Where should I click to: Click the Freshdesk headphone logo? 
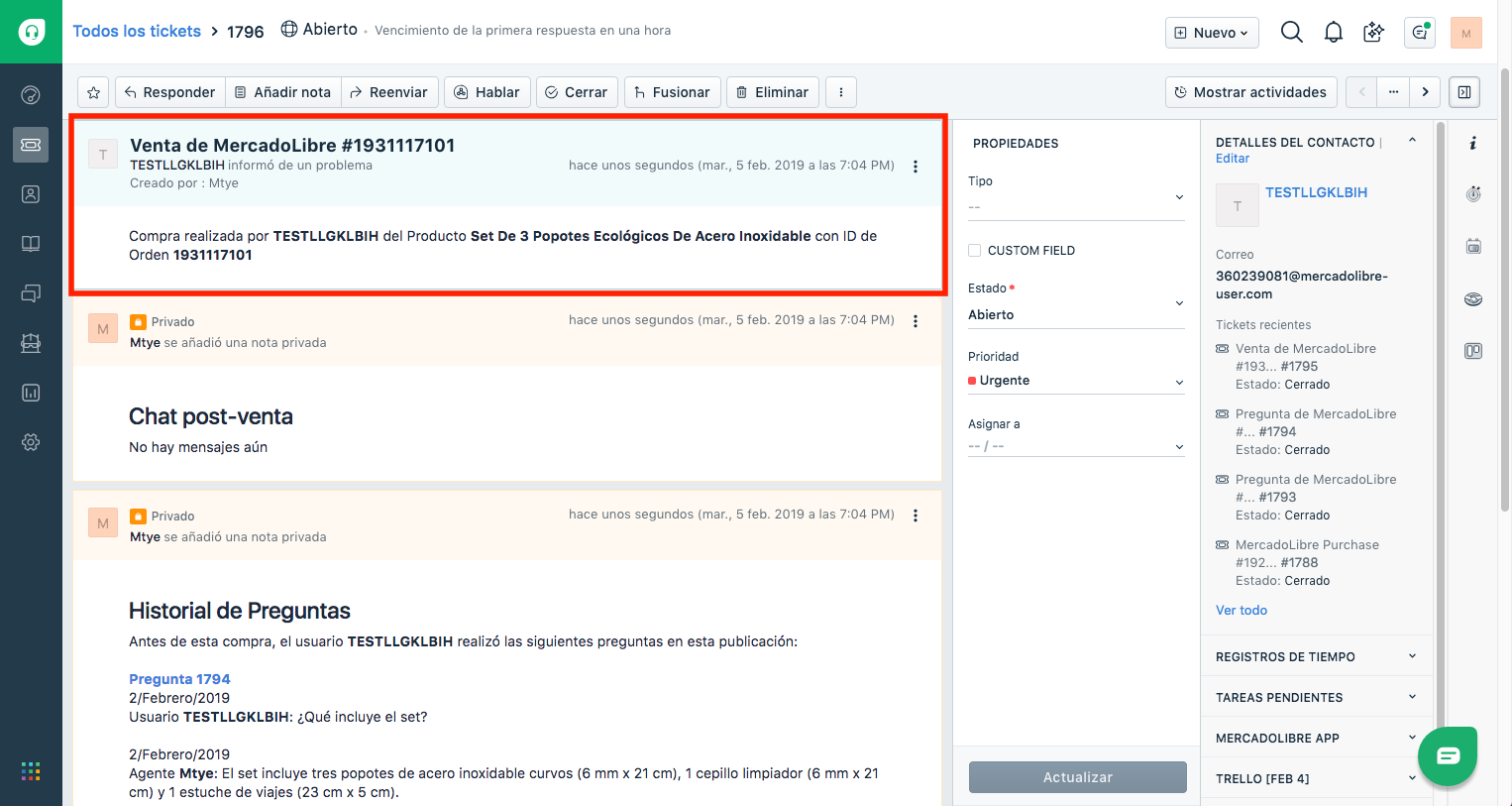coord(31,32)
